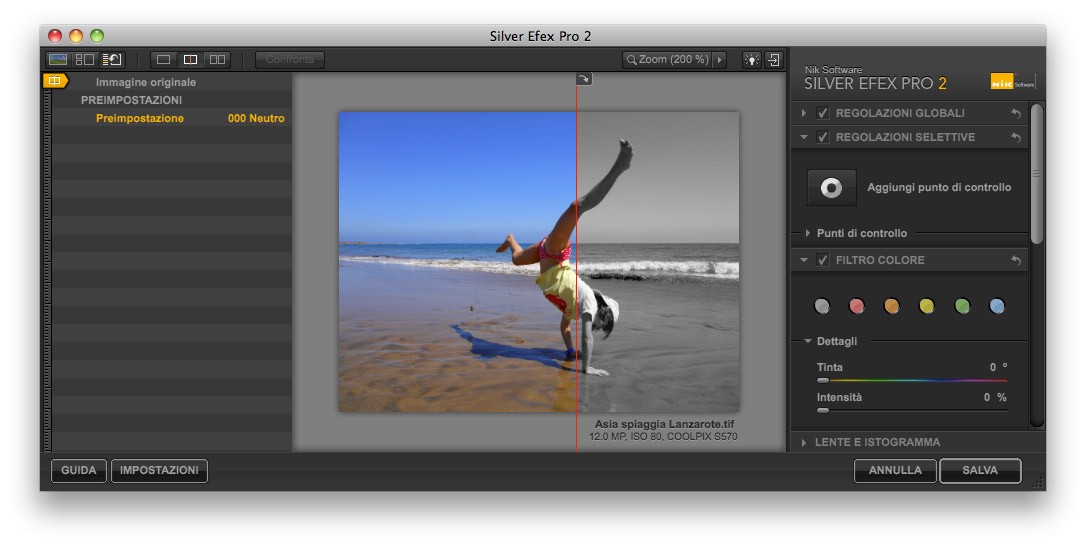Click the Nik Software logo

coord(1013,82)
